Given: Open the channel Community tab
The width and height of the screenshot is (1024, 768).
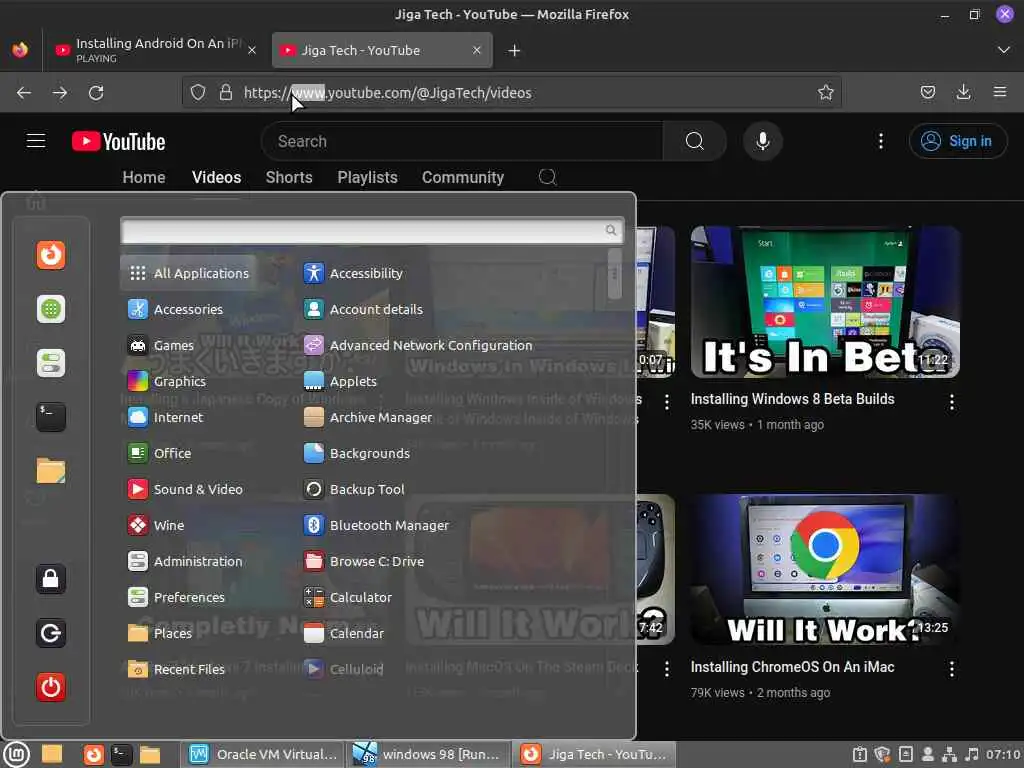Looking at the screenshot, I should coord(462,177).
